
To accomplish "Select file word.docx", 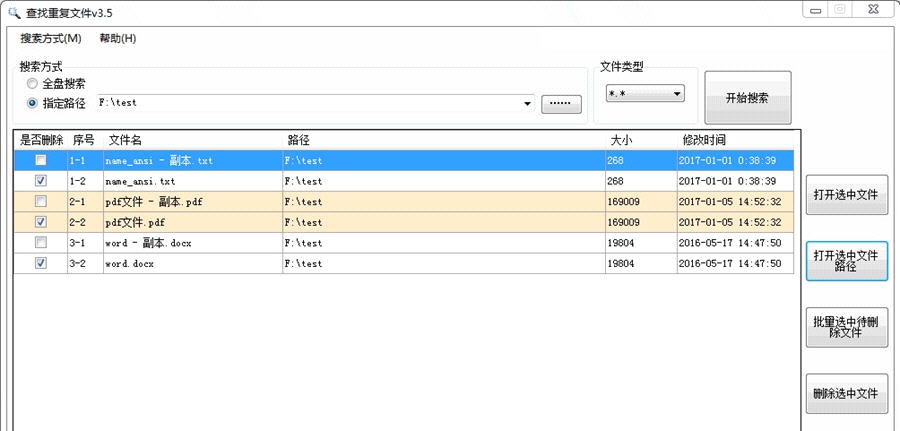I will tap(129, 264).
